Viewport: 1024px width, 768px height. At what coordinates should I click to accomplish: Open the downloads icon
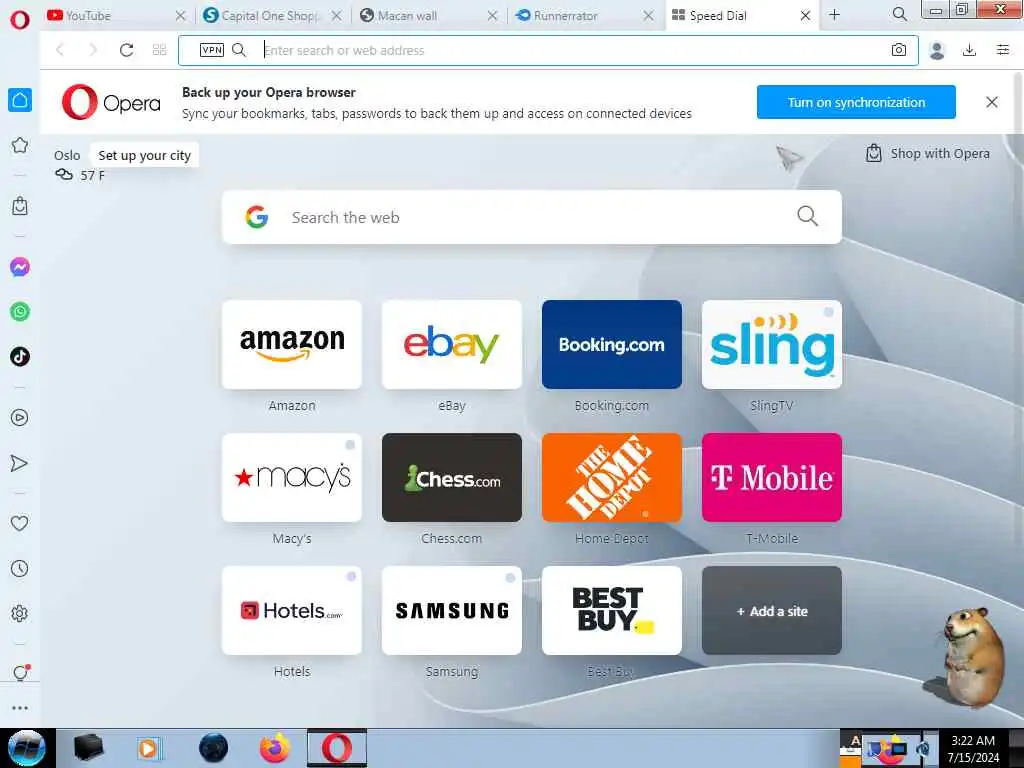[x=970, y=50]
